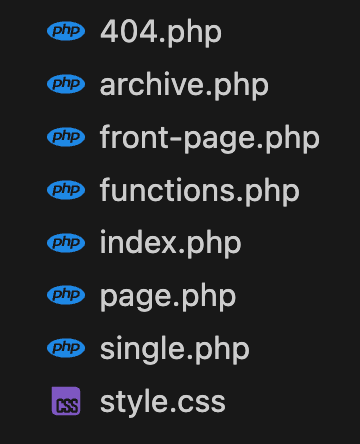360x444 pixels.
Task: Click the purple CSS icon for style.css
Action: [66, 401]
